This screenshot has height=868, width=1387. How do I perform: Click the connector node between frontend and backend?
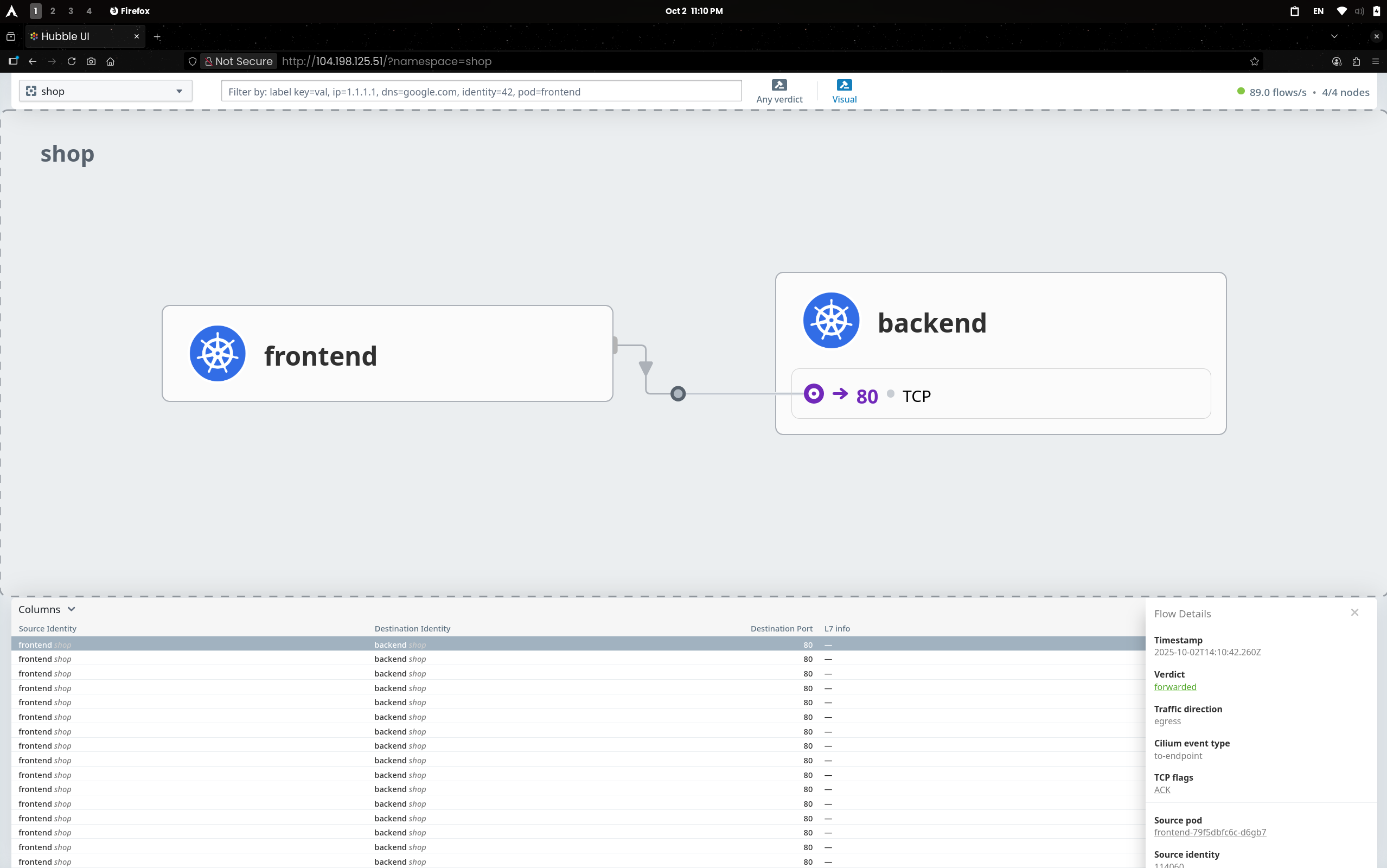click(677, 394)
